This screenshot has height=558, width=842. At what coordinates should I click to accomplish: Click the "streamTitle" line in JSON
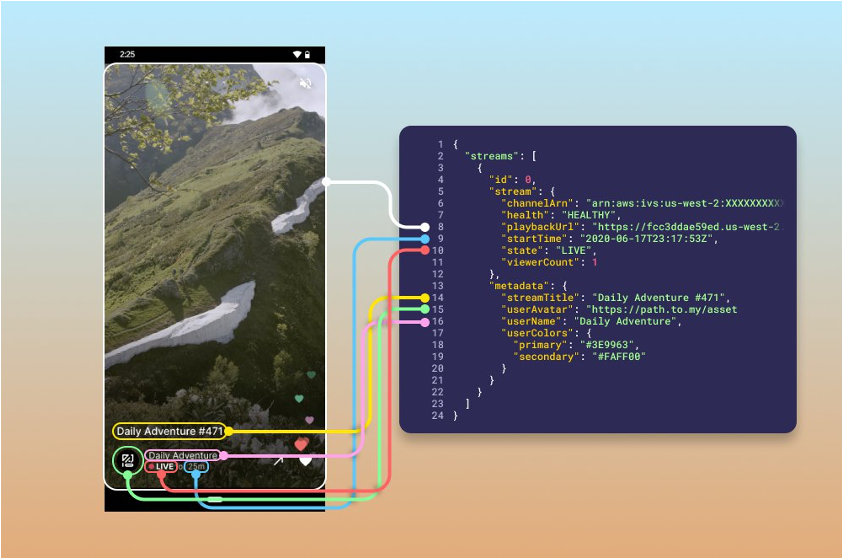tap(615, 298)
